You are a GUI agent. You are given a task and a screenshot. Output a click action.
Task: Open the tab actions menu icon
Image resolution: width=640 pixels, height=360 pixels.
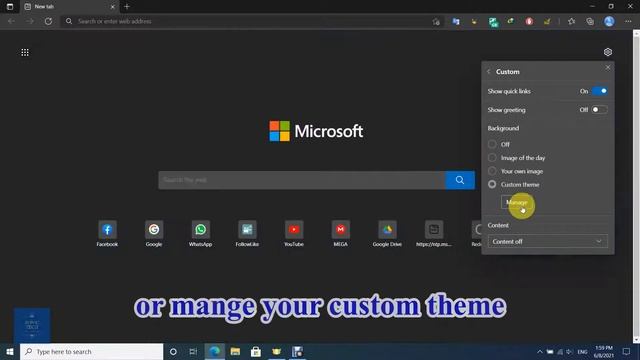pyautogui.click(x=10, y=7)
